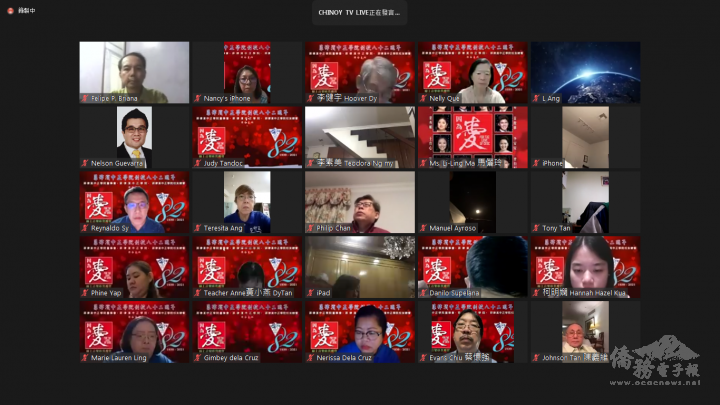The width and height of the screenshot is (720, 405).
Task: Click muted mic icon next to Marie Lauren Ling
Action: pos(85,358)
